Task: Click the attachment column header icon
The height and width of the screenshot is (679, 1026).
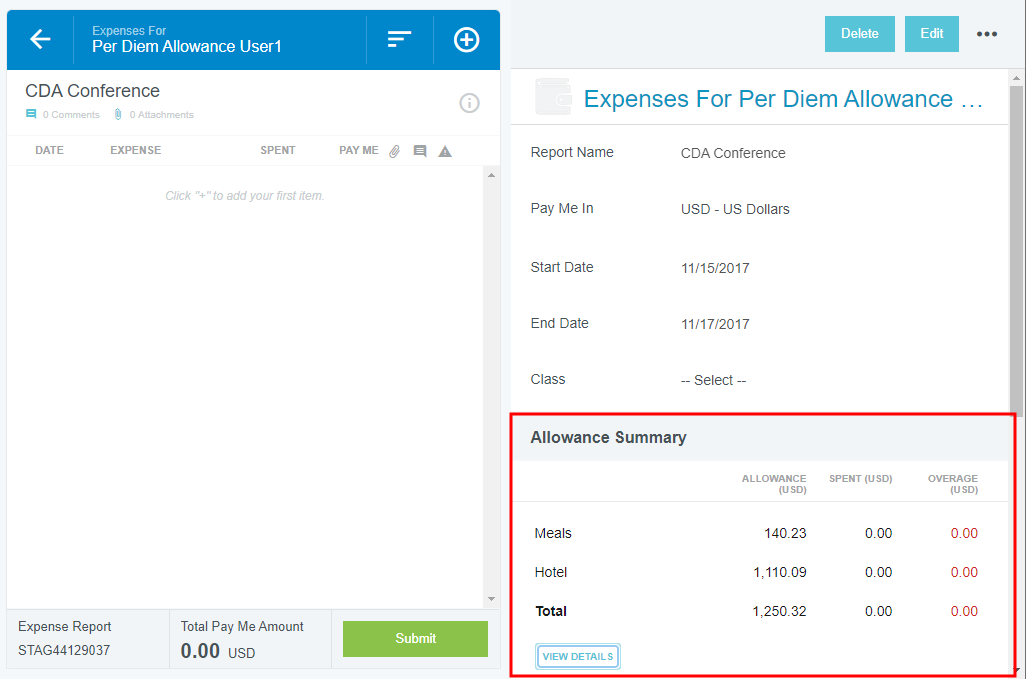Action: tap(395, 151)
